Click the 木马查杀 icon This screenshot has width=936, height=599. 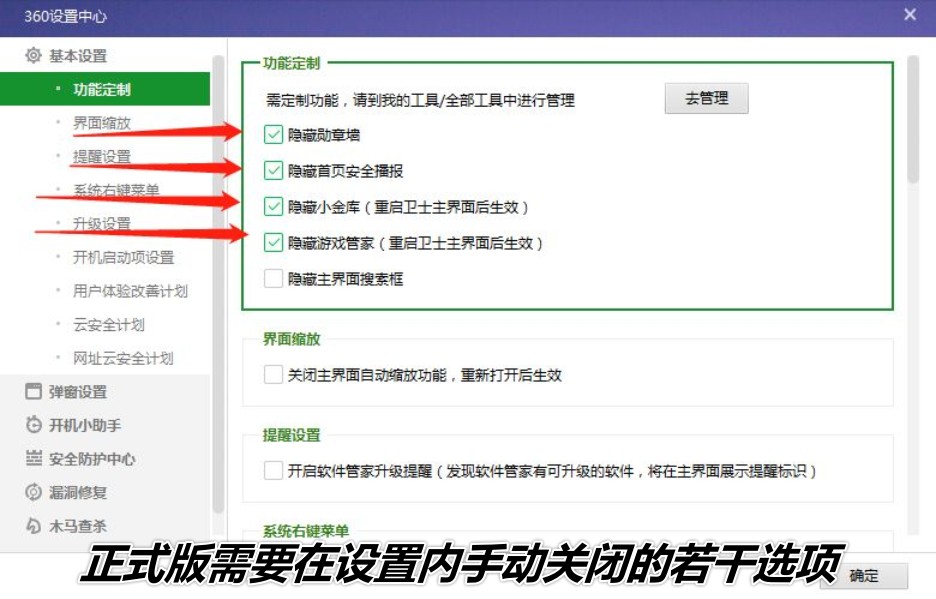click(x=33, y=526)
